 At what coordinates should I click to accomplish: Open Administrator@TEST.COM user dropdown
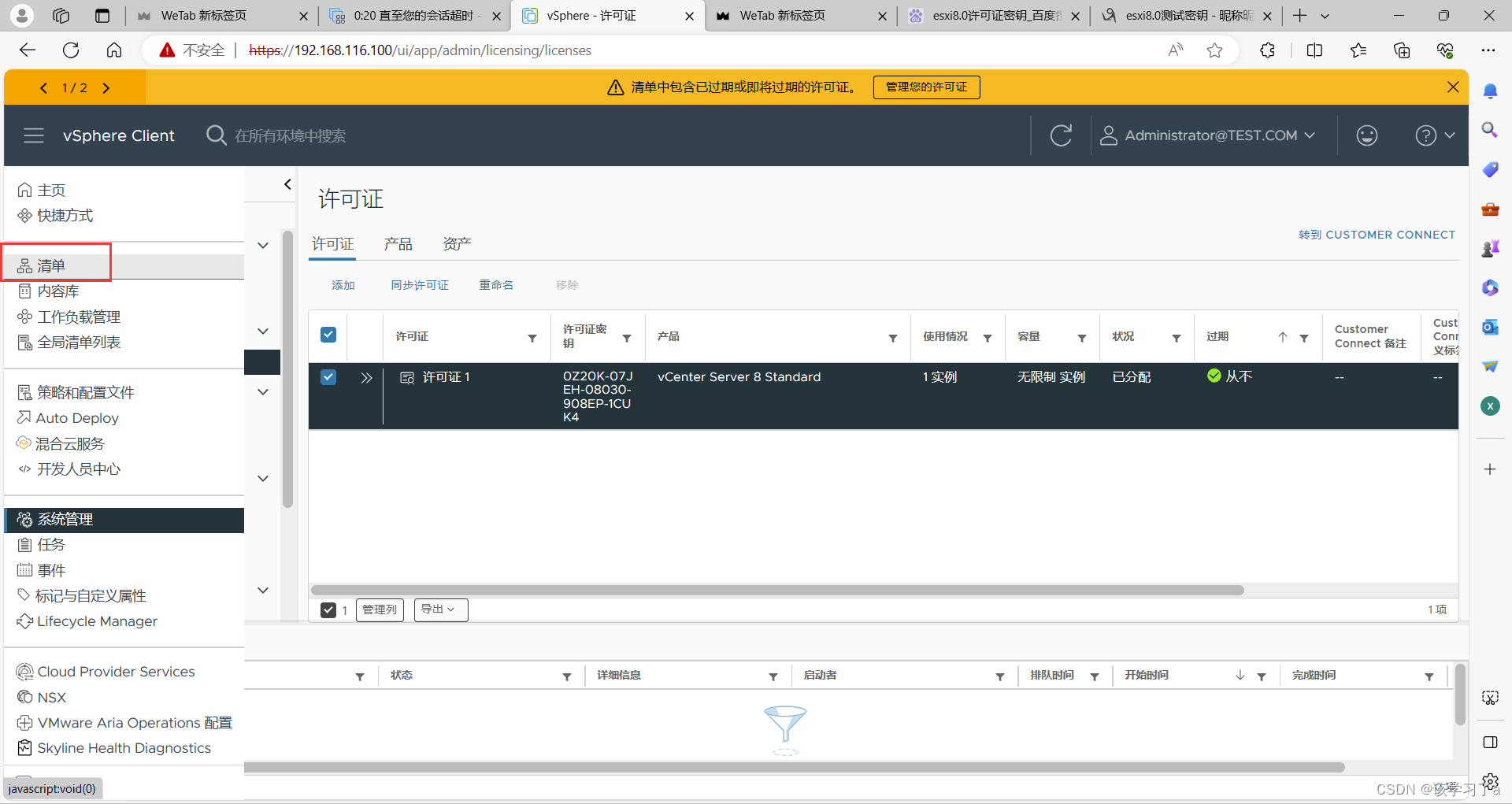[1207, 135]
